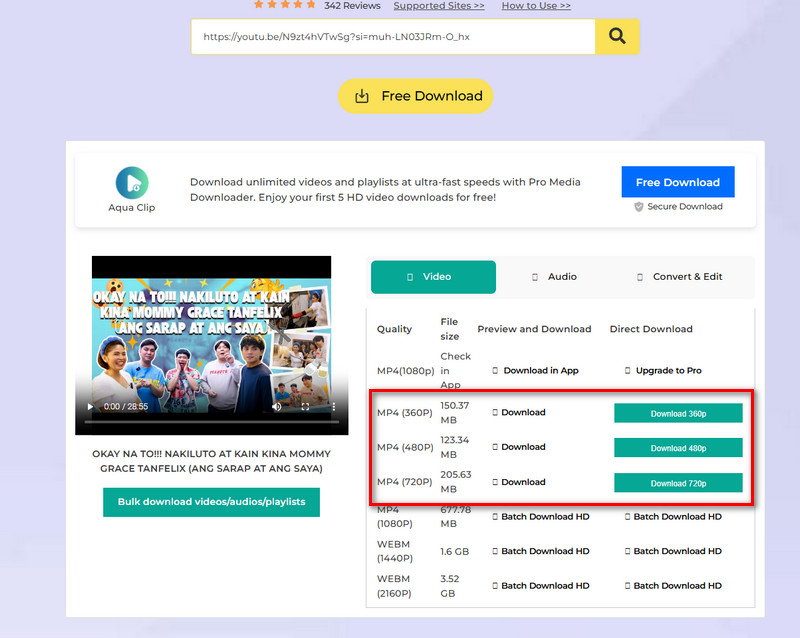Image resolution: width=800 pixels, height=638 pixels.
Task: Play the video preview
Action: 91,407
